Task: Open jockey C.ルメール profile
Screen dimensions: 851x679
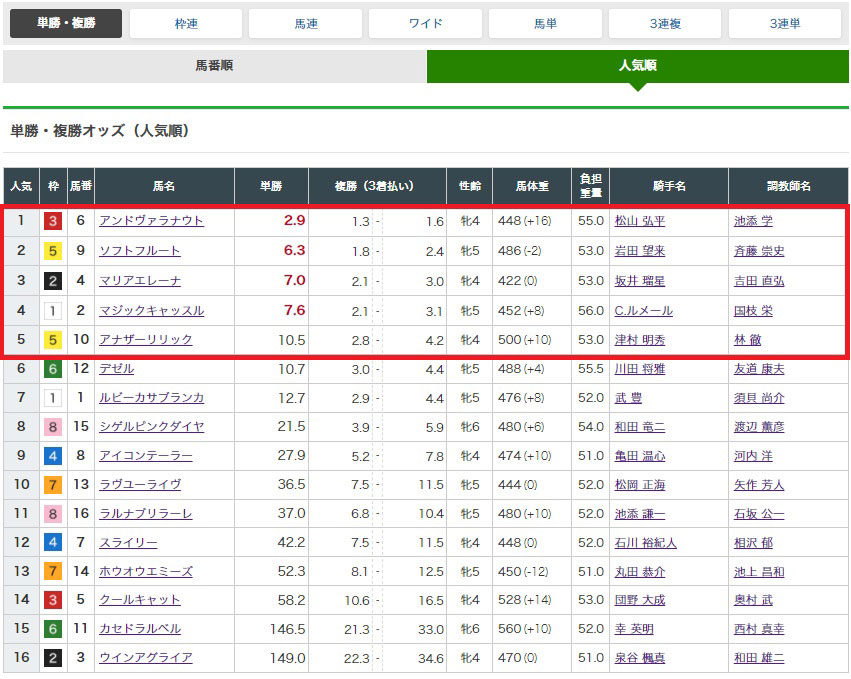Action: pos(643,311)
